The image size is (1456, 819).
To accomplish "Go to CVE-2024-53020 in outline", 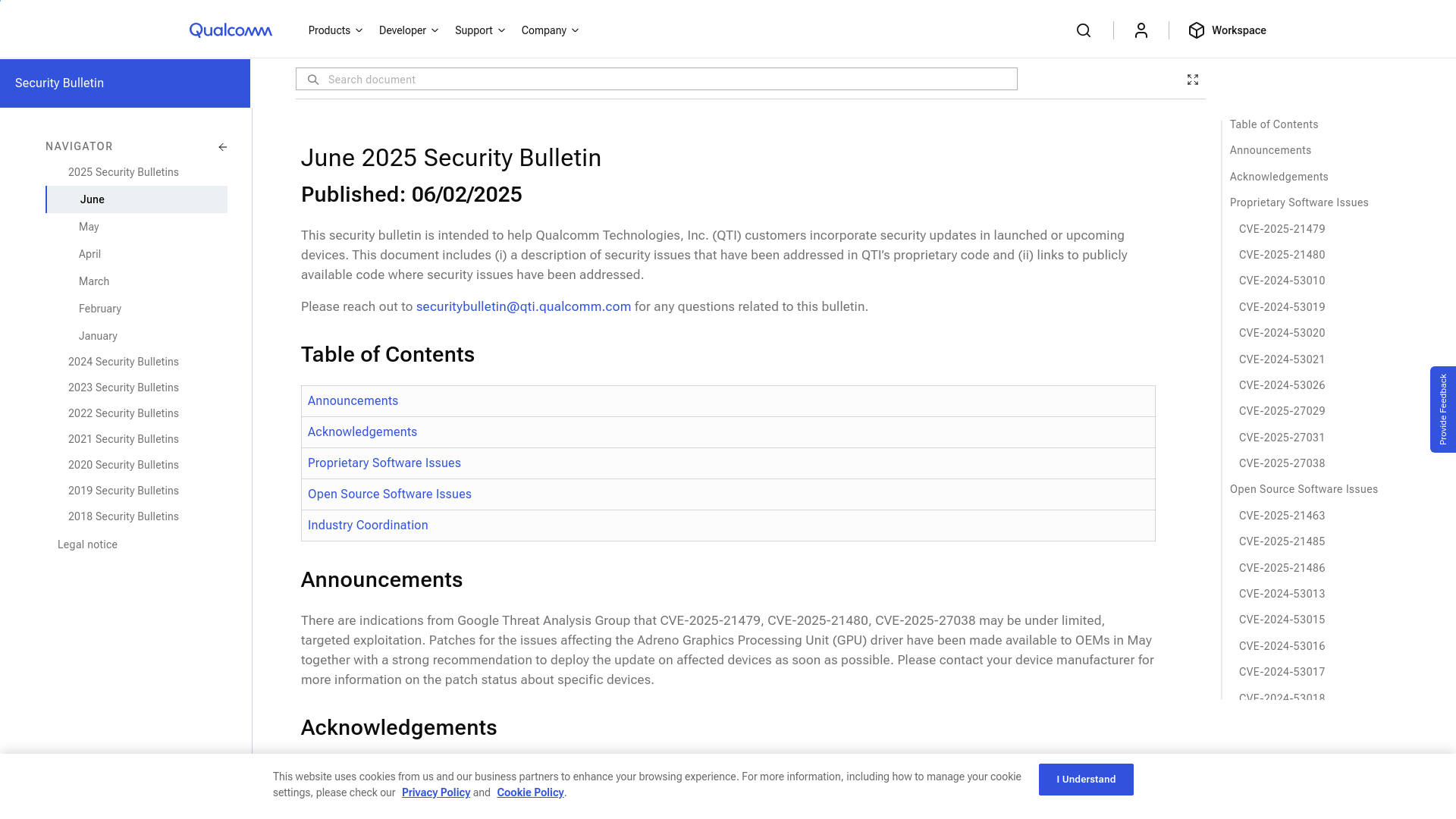I will 1282,333.
